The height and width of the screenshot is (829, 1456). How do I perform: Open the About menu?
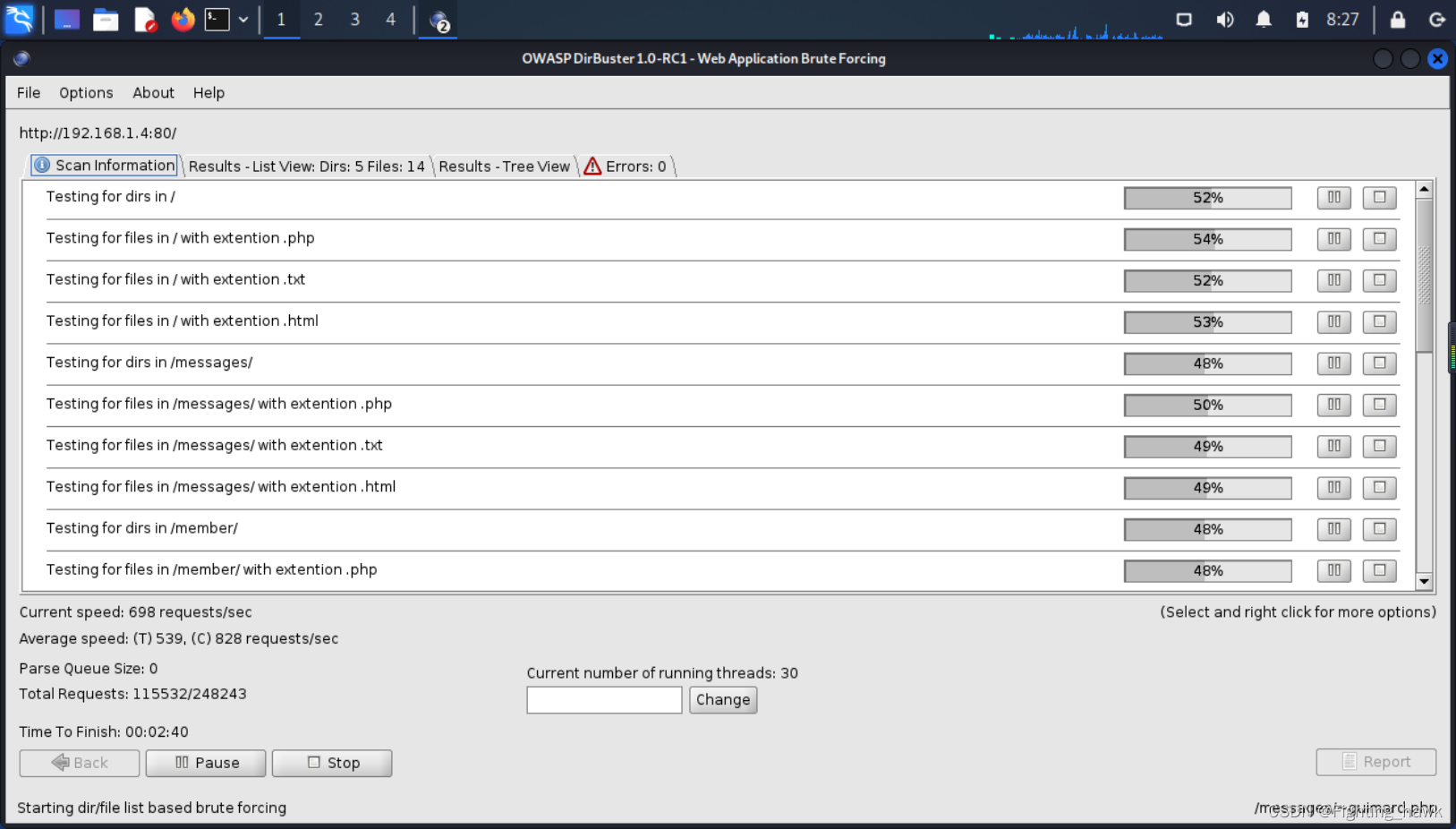153,93
